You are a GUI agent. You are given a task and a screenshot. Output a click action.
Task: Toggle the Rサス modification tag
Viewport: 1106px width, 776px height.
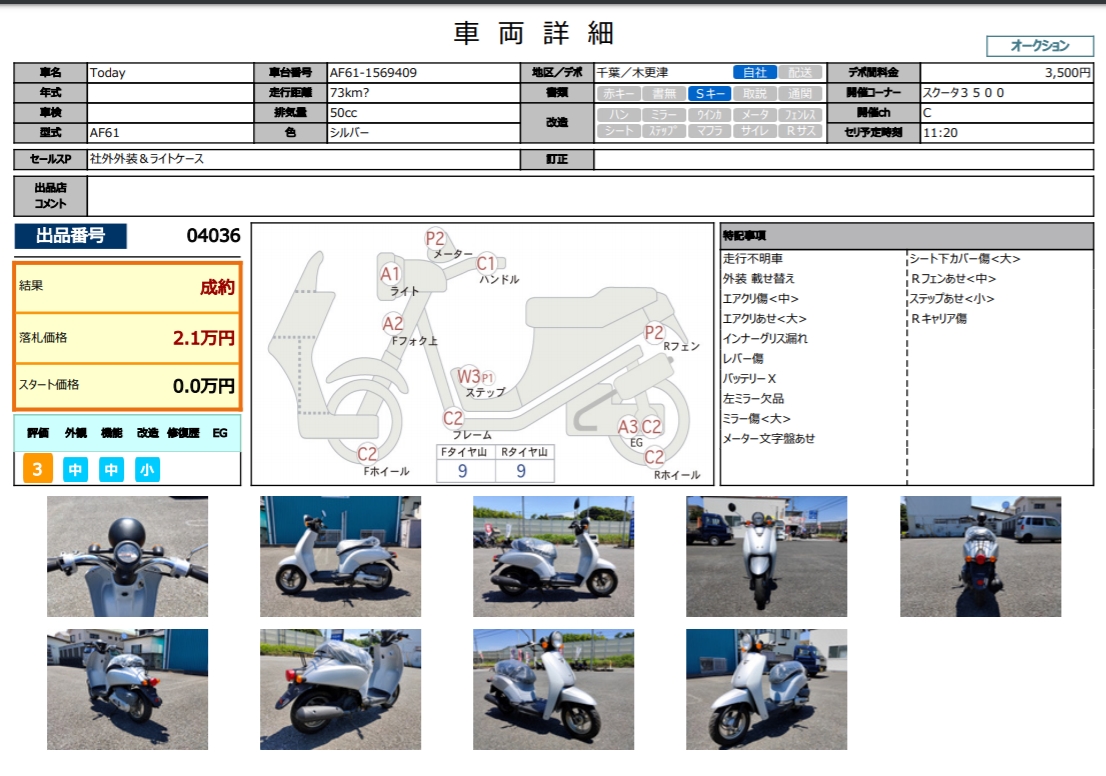pyautogui.click(x=800, y=131)
